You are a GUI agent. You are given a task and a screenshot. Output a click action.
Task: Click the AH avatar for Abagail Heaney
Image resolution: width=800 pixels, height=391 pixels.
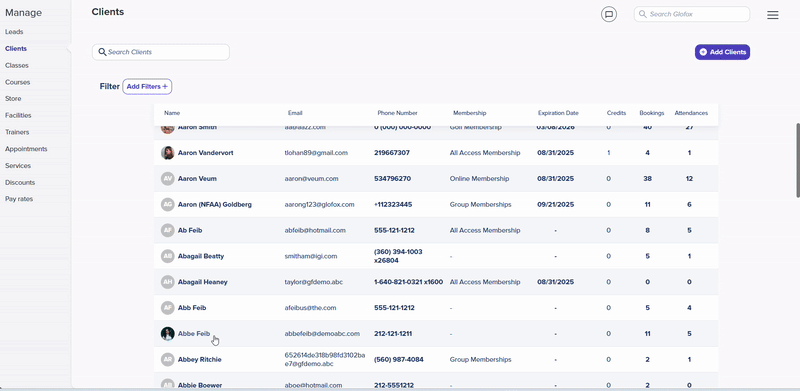(167, 282)
